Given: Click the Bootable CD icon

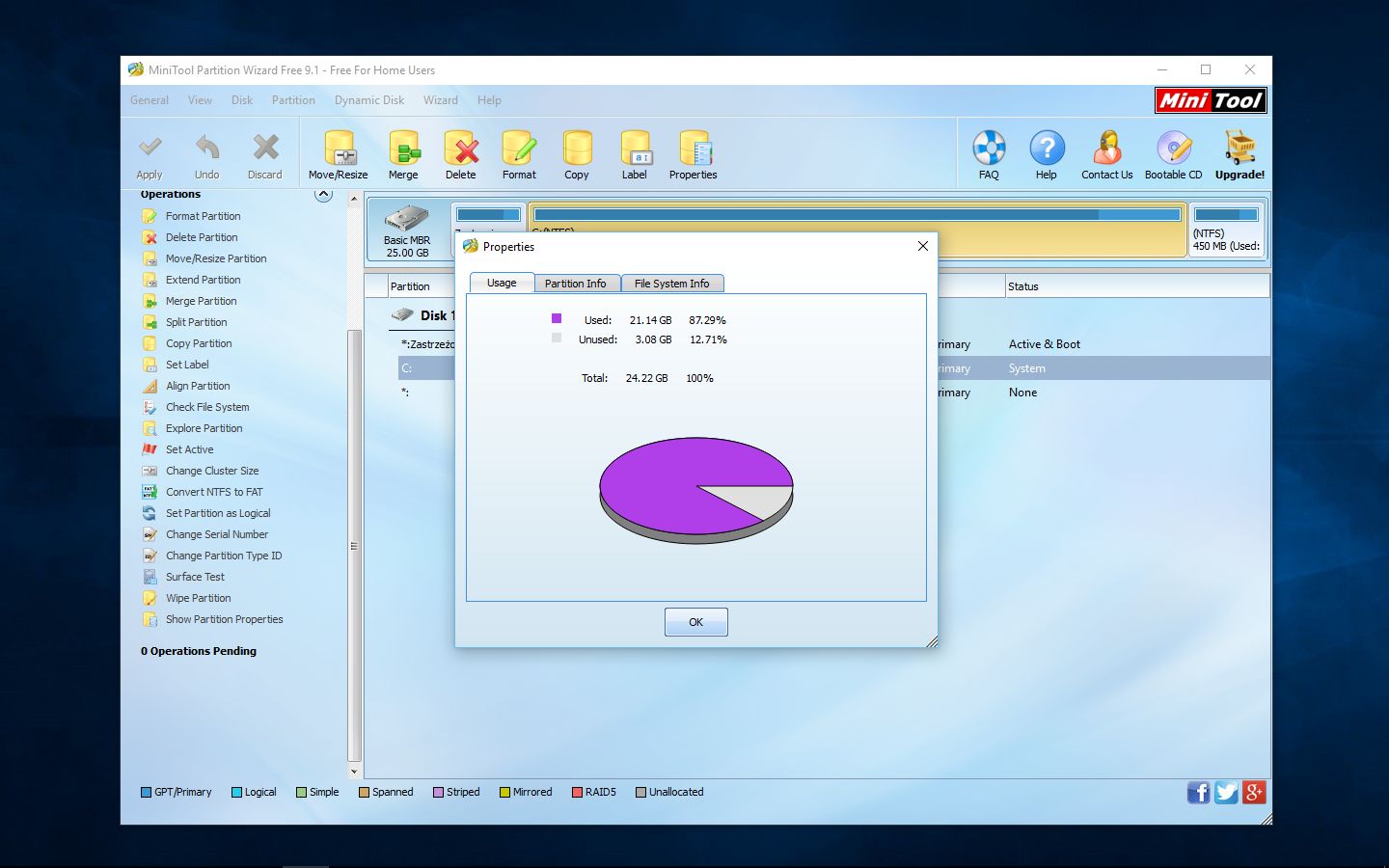Looking at the screenshot, I should pos(1174,149).
